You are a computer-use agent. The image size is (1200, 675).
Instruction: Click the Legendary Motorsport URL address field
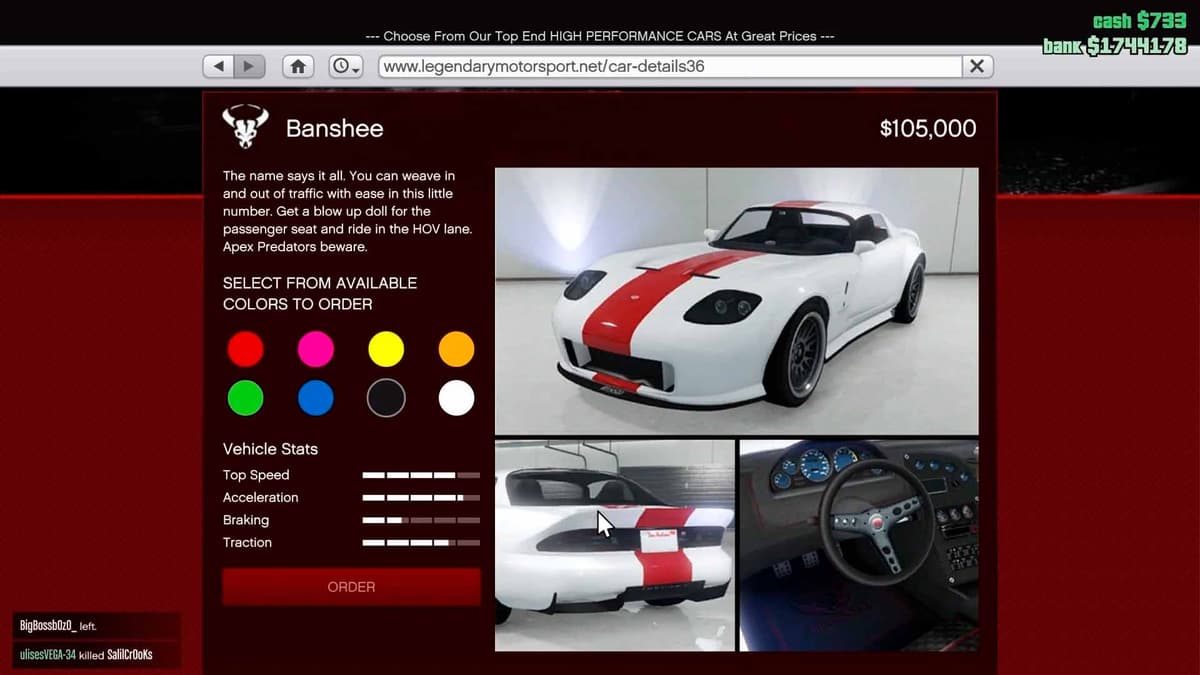coord(669,66)
